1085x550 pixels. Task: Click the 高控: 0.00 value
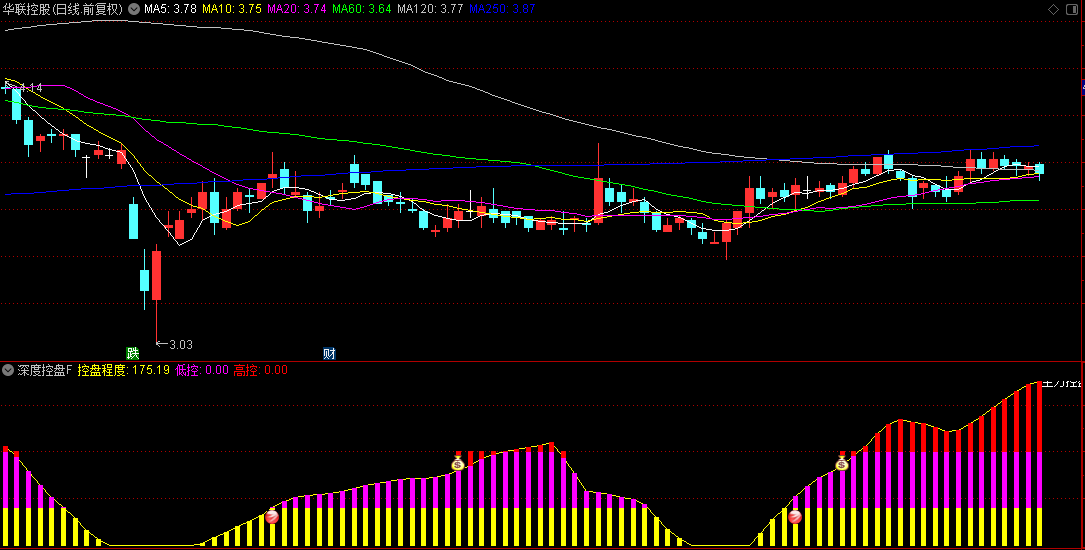click(261, 370)
